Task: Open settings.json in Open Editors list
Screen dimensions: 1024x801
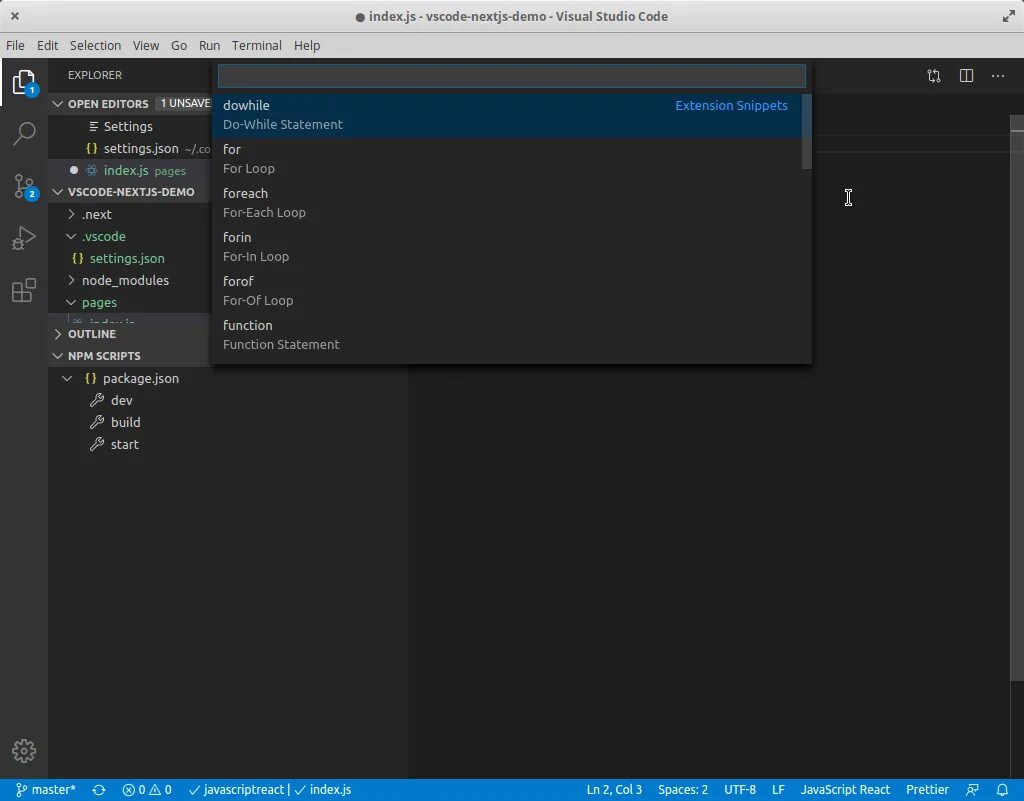Action: pos(141,148)
